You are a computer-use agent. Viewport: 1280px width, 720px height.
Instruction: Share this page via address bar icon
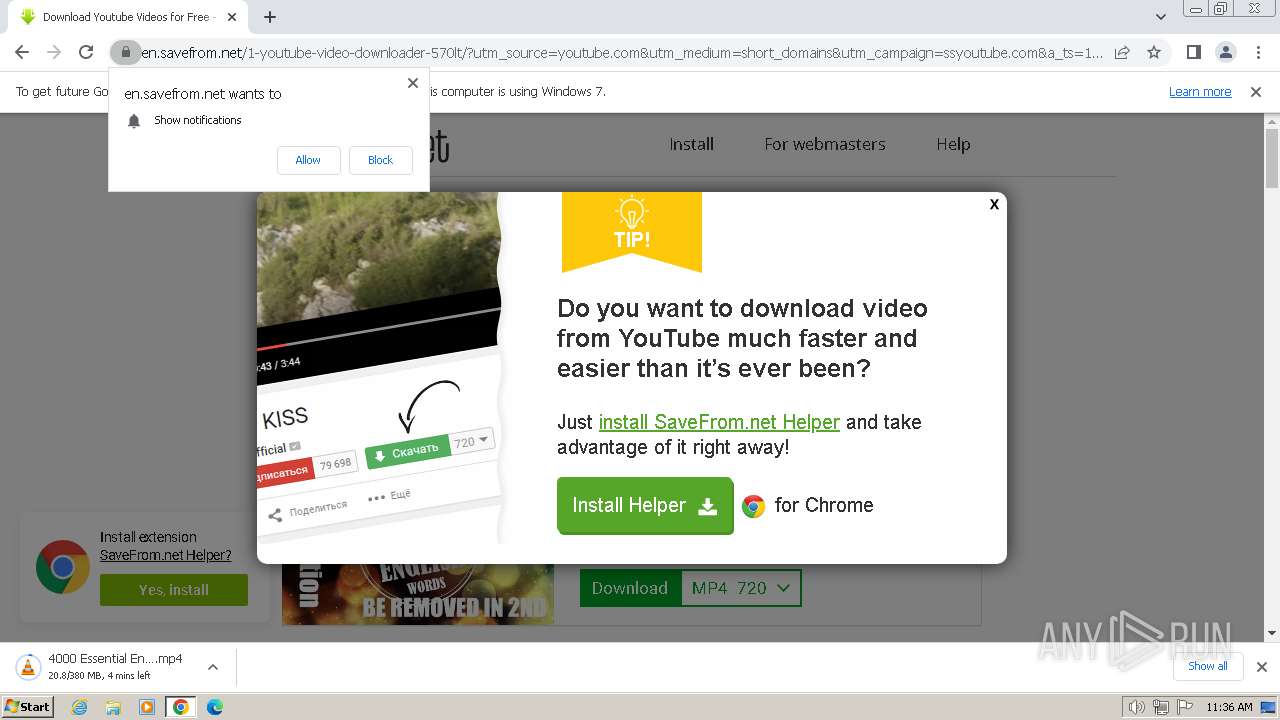point(1122,52)
